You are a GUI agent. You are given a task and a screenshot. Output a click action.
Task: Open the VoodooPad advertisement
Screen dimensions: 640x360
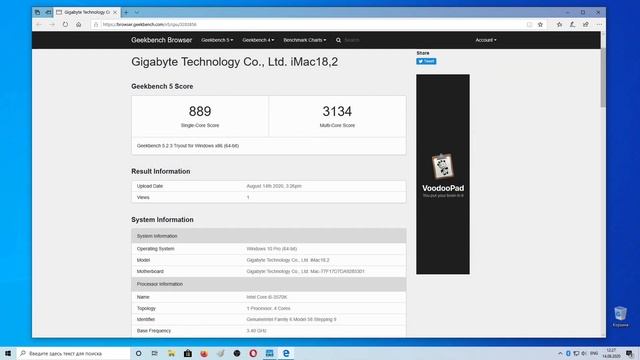click(443, 174)
